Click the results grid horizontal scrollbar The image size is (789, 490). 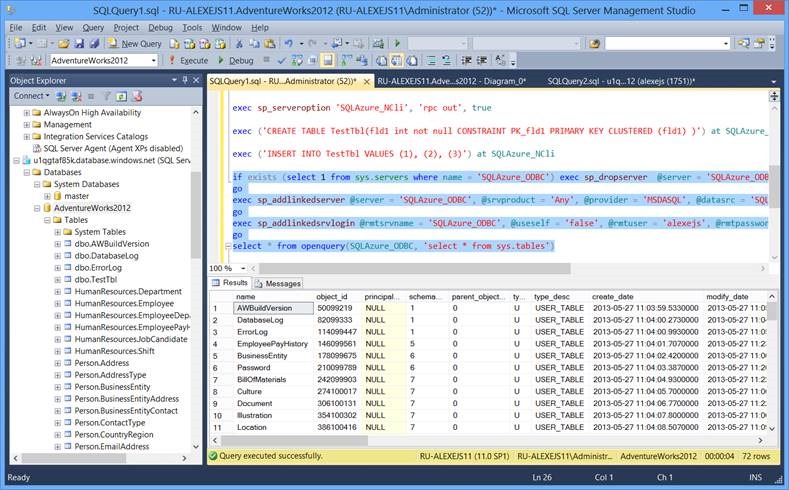294,440
